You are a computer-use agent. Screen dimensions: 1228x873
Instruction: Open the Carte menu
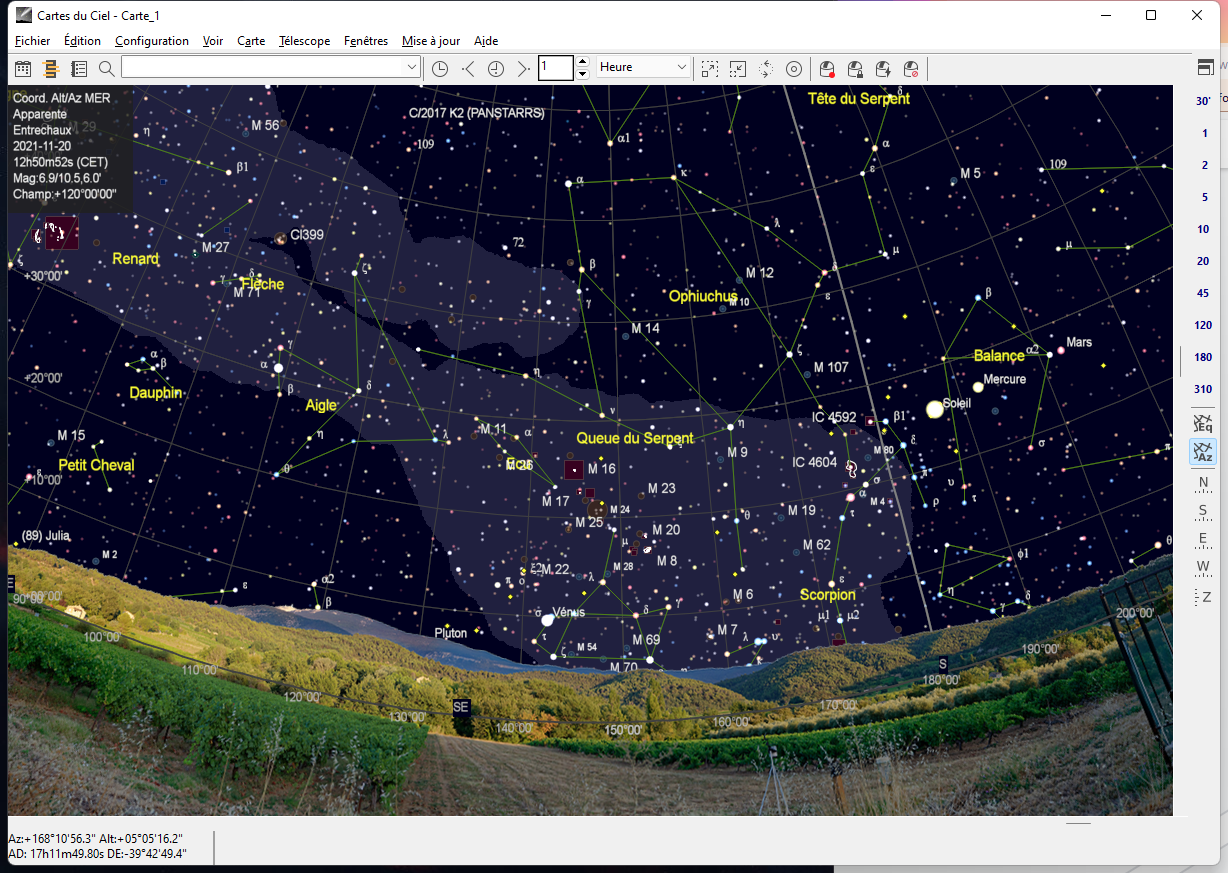point(251,41)
